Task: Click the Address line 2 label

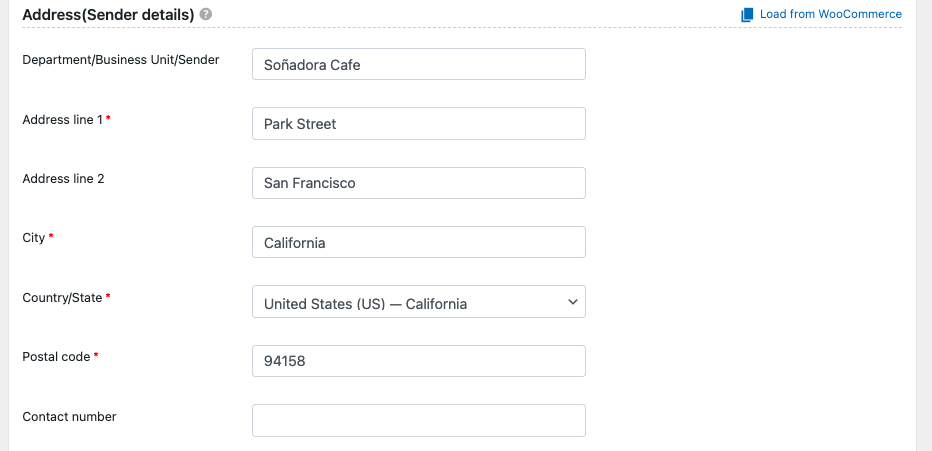Action: click(x=63, y=179)
